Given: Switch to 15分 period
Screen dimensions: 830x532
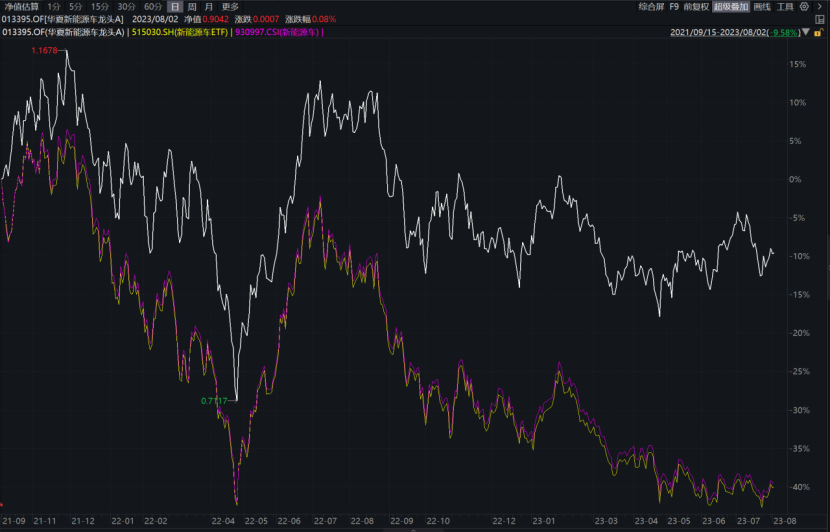Looking at the screenshot, I should pos(100,6).
